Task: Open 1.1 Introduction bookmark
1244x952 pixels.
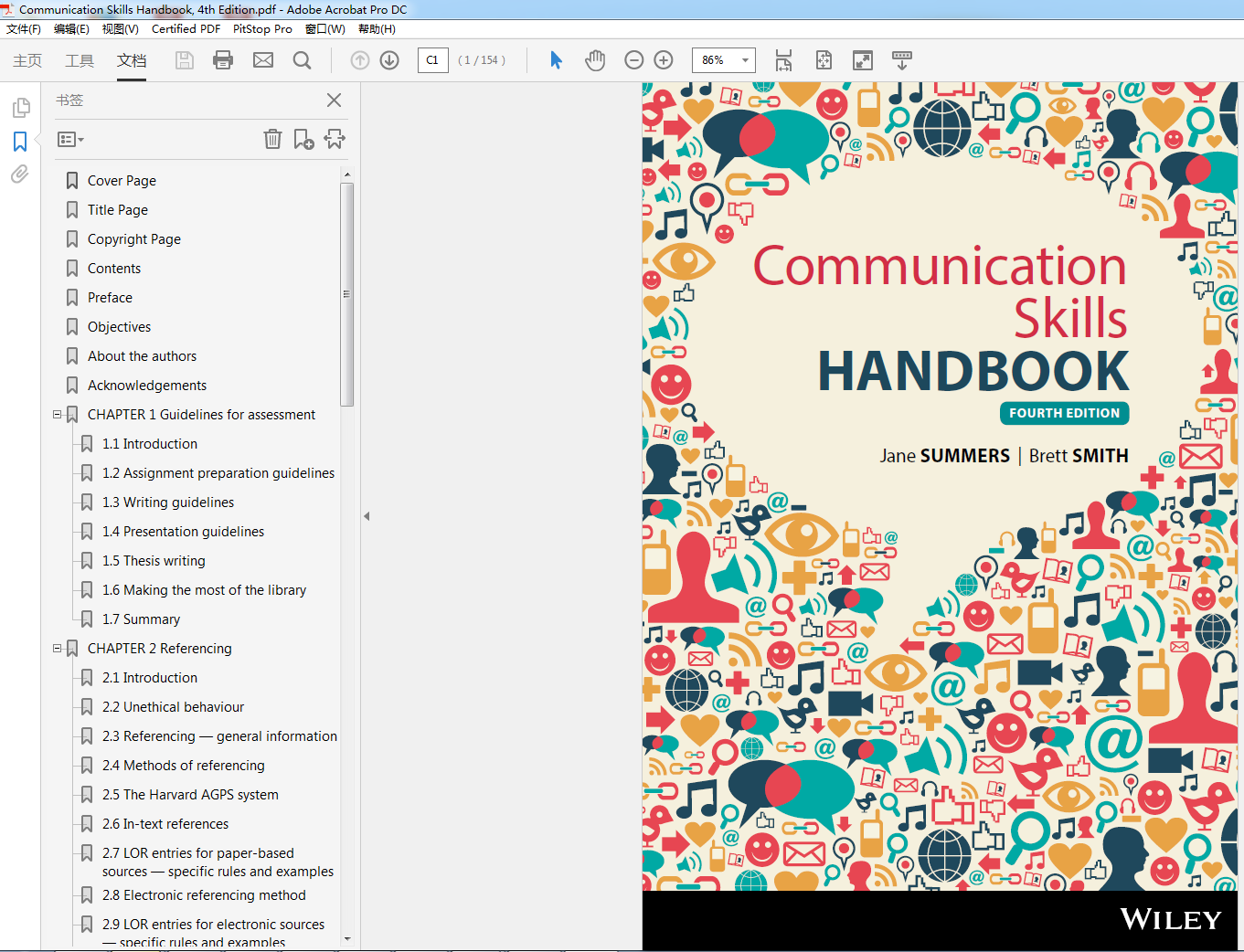Action: click(x=150, y=444)
